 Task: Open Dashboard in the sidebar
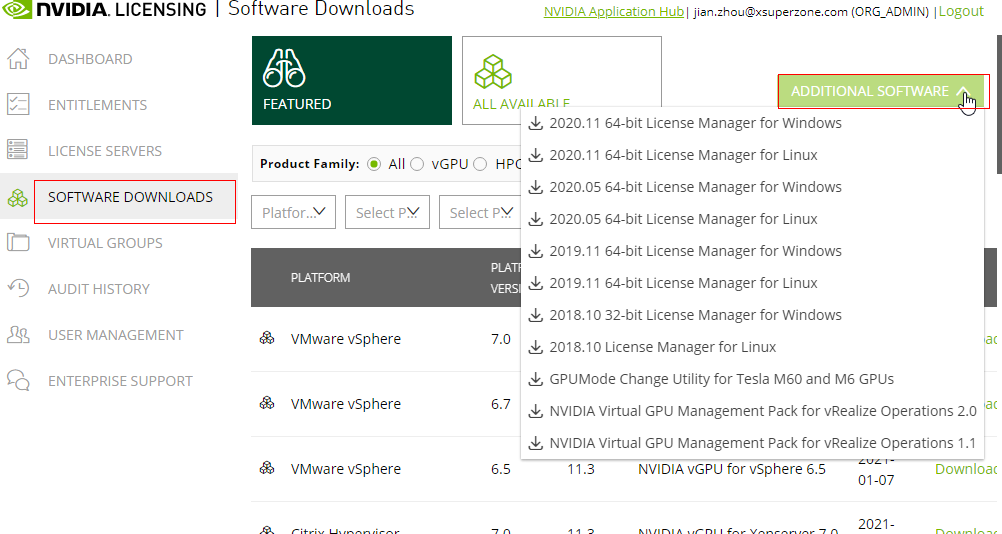tap(90, 59)
